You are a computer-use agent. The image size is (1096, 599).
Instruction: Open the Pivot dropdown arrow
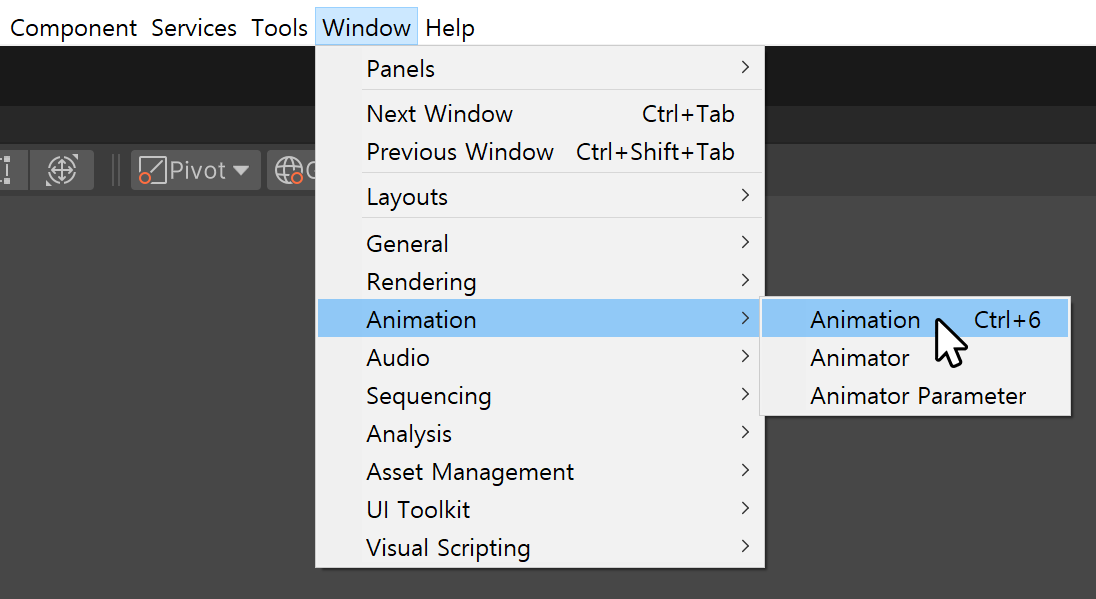(241, 171)
